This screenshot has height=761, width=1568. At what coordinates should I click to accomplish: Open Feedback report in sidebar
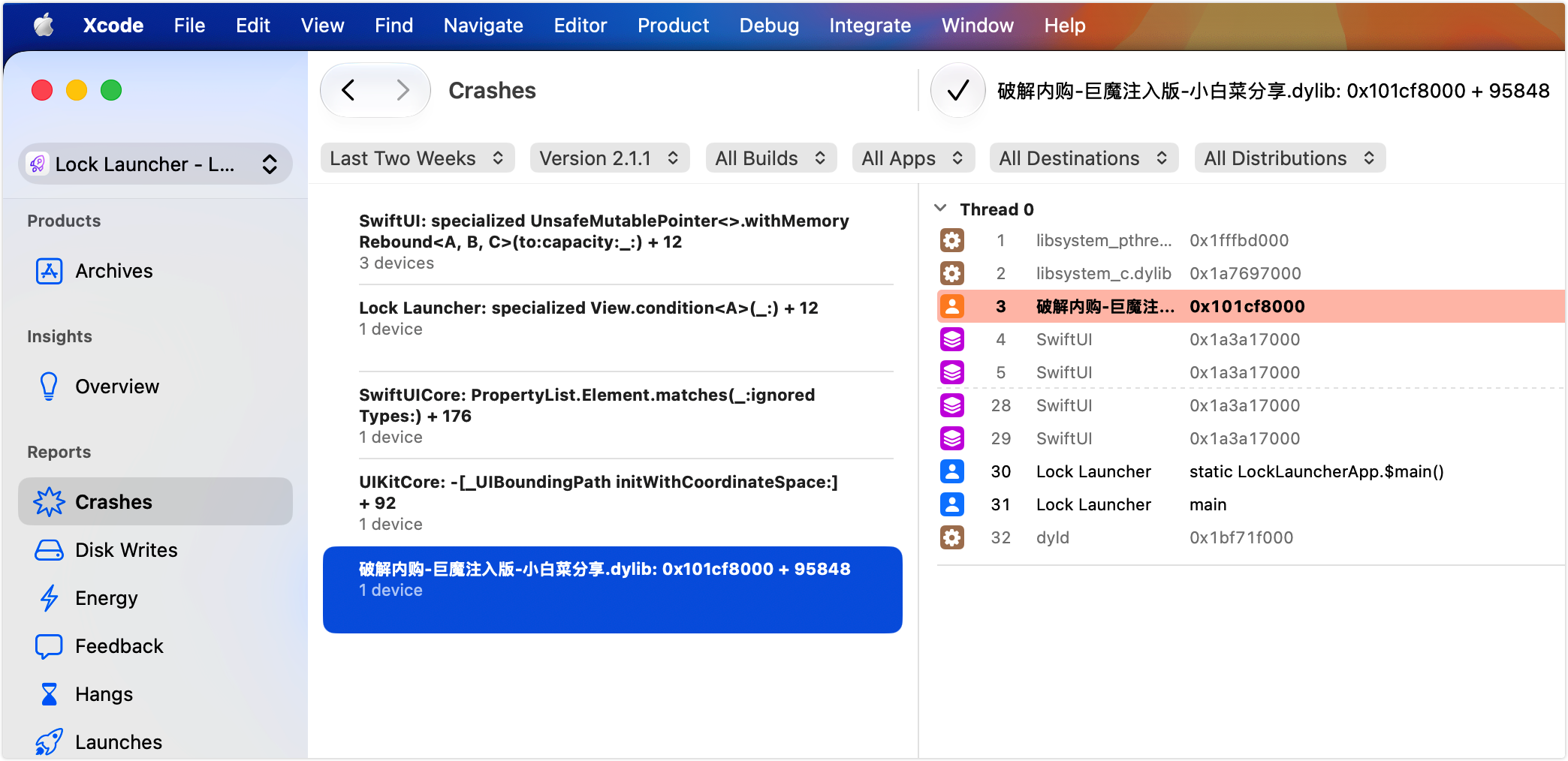155,646
